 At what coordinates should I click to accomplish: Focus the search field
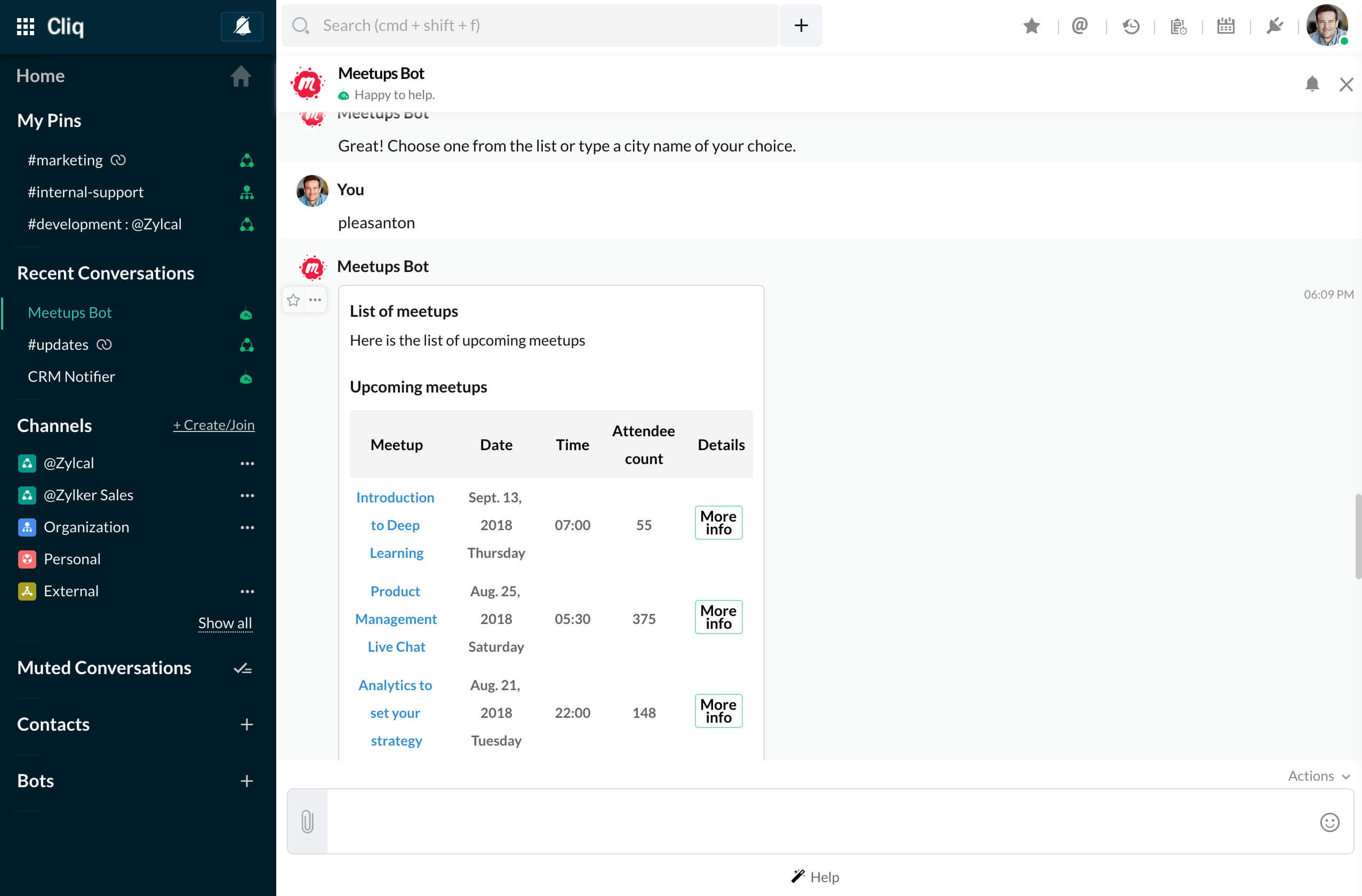point(530,25)
